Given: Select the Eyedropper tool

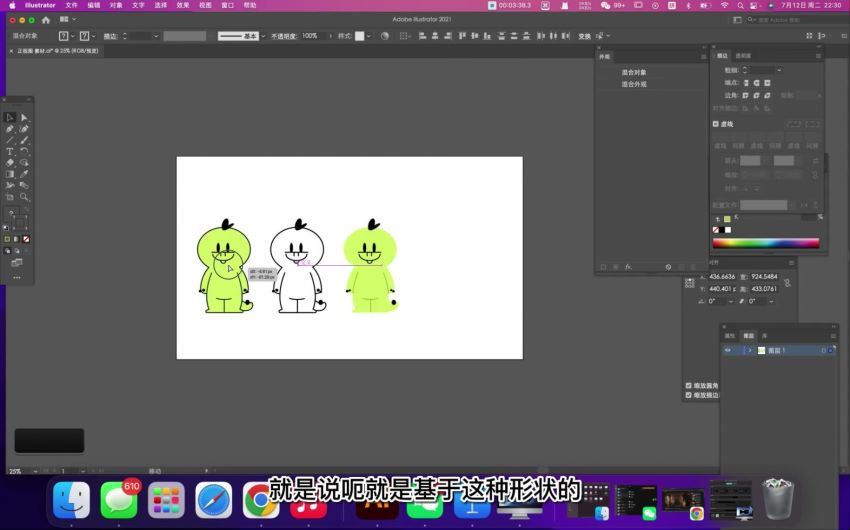Looking at the screenshot, I should [x=24, y=174].
